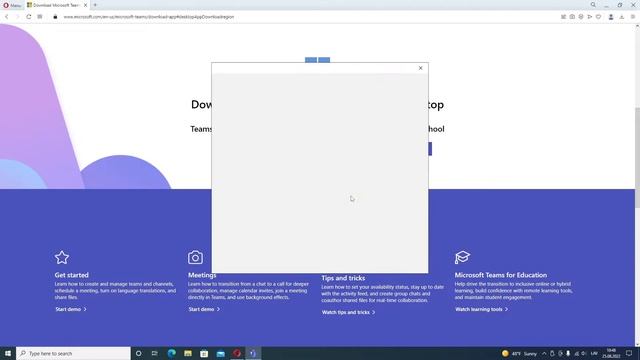Open the speed dial grid icon

point(40,17)
